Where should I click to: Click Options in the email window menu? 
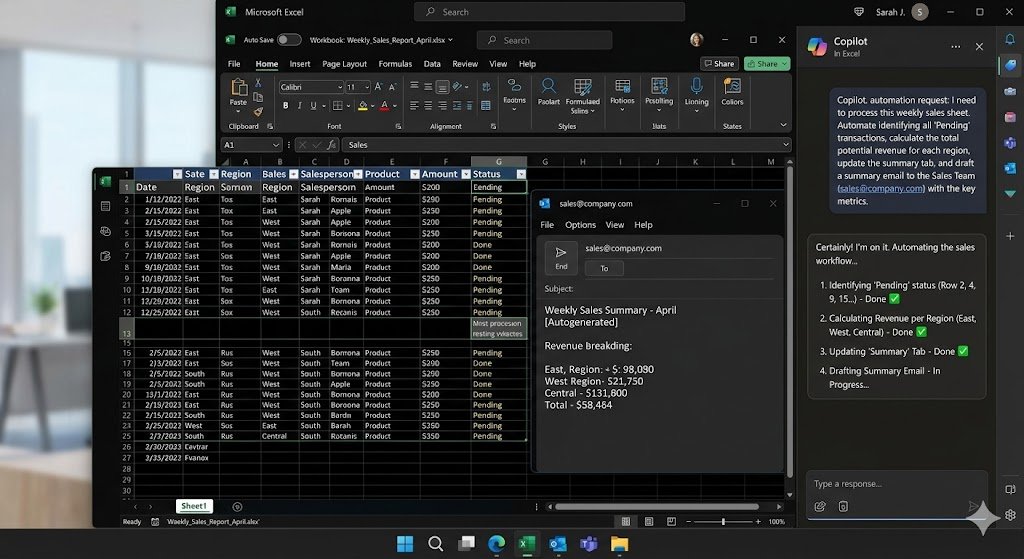coord(580,225)
